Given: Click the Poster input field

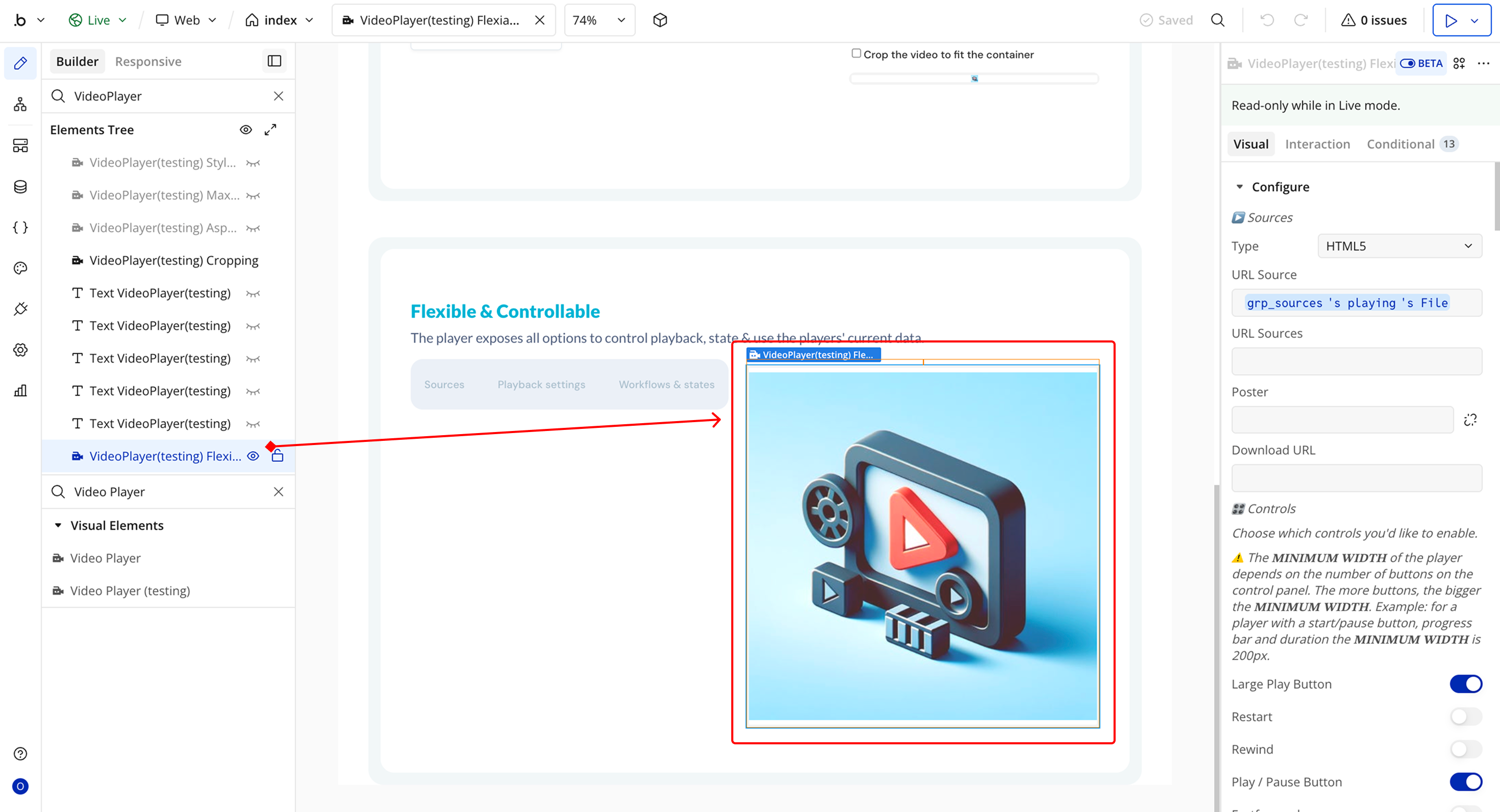Looking at the screenshot, I should coord(1342,420).
